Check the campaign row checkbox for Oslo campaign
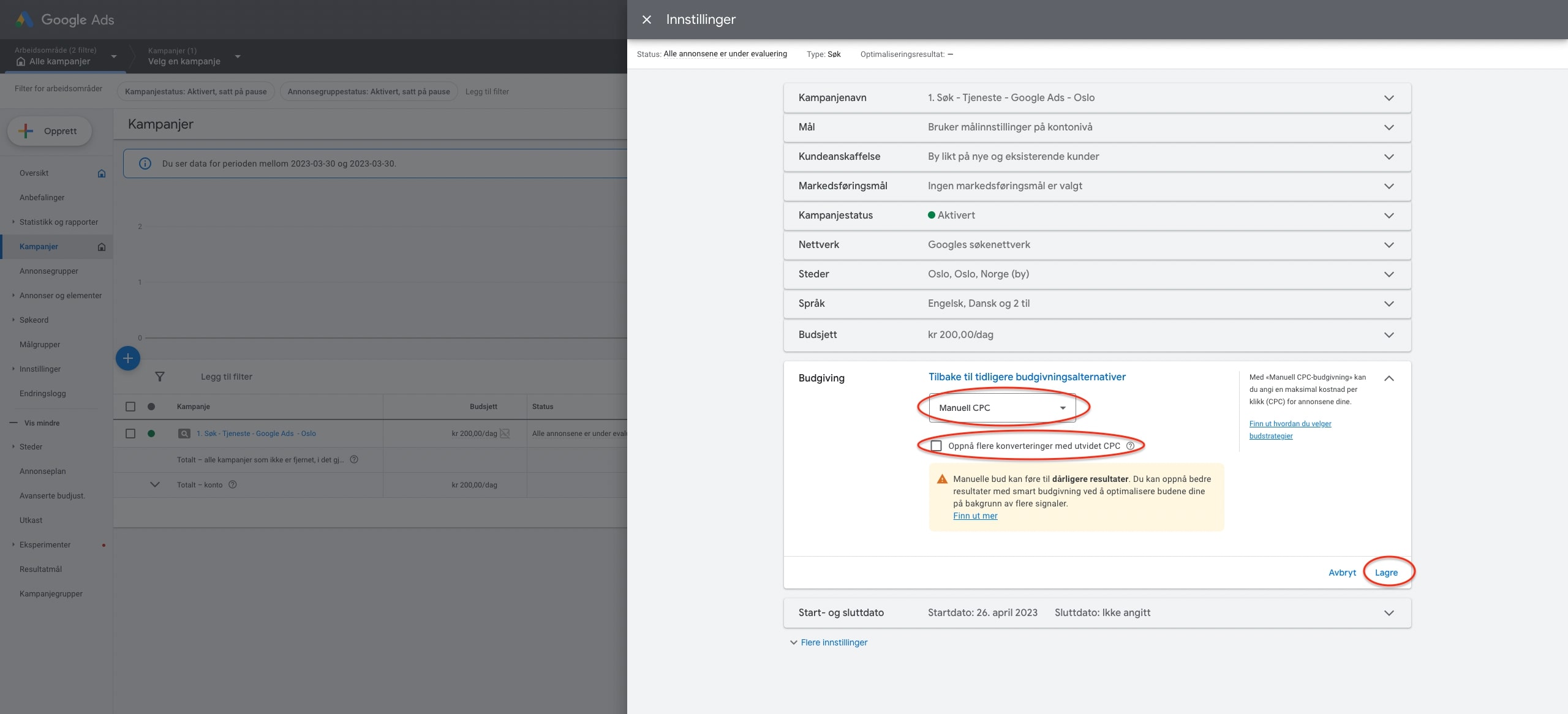The width and height of the screenshot is (1568, 714). tap(130, 434)
